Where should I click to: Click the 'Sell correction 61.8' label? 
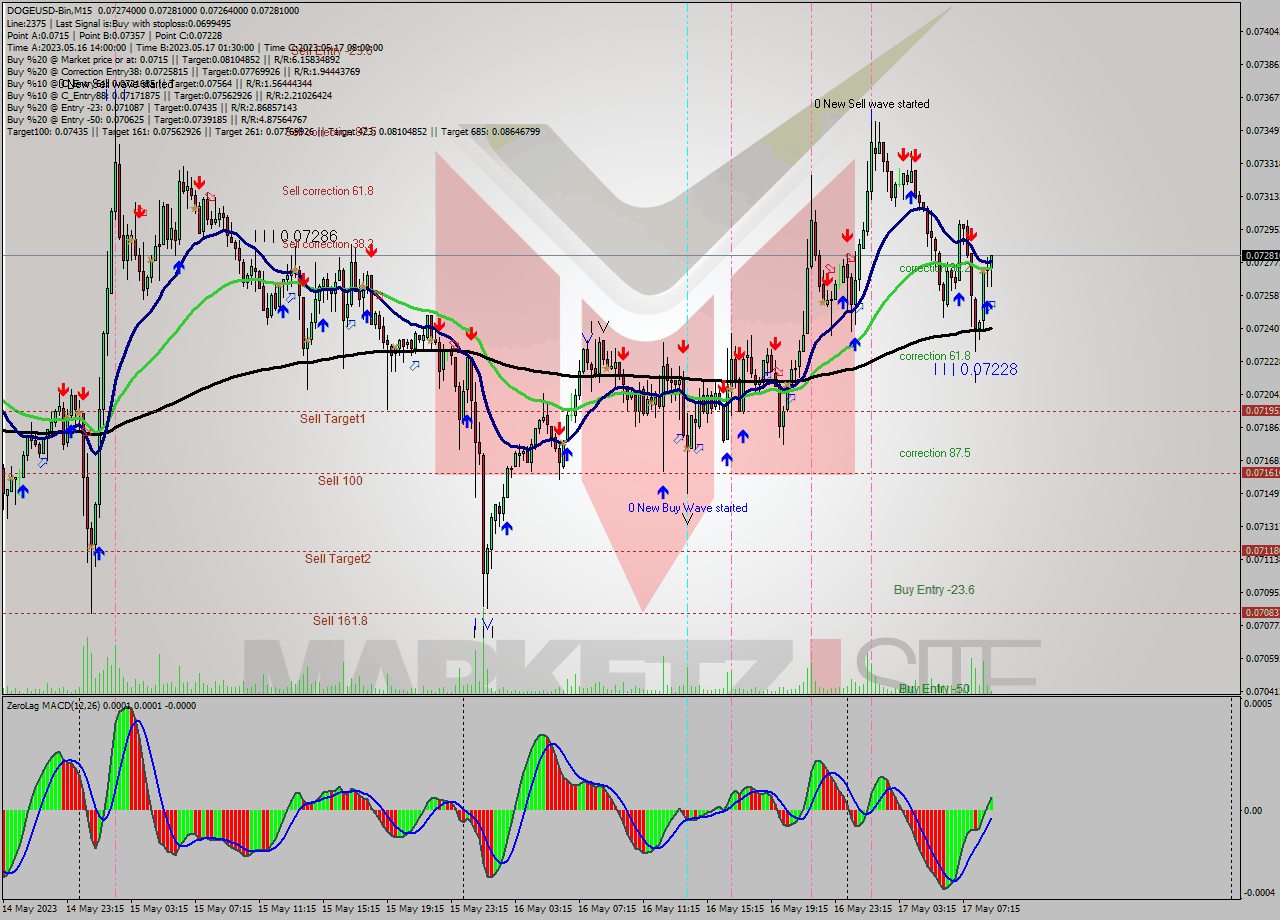[328, 191]
